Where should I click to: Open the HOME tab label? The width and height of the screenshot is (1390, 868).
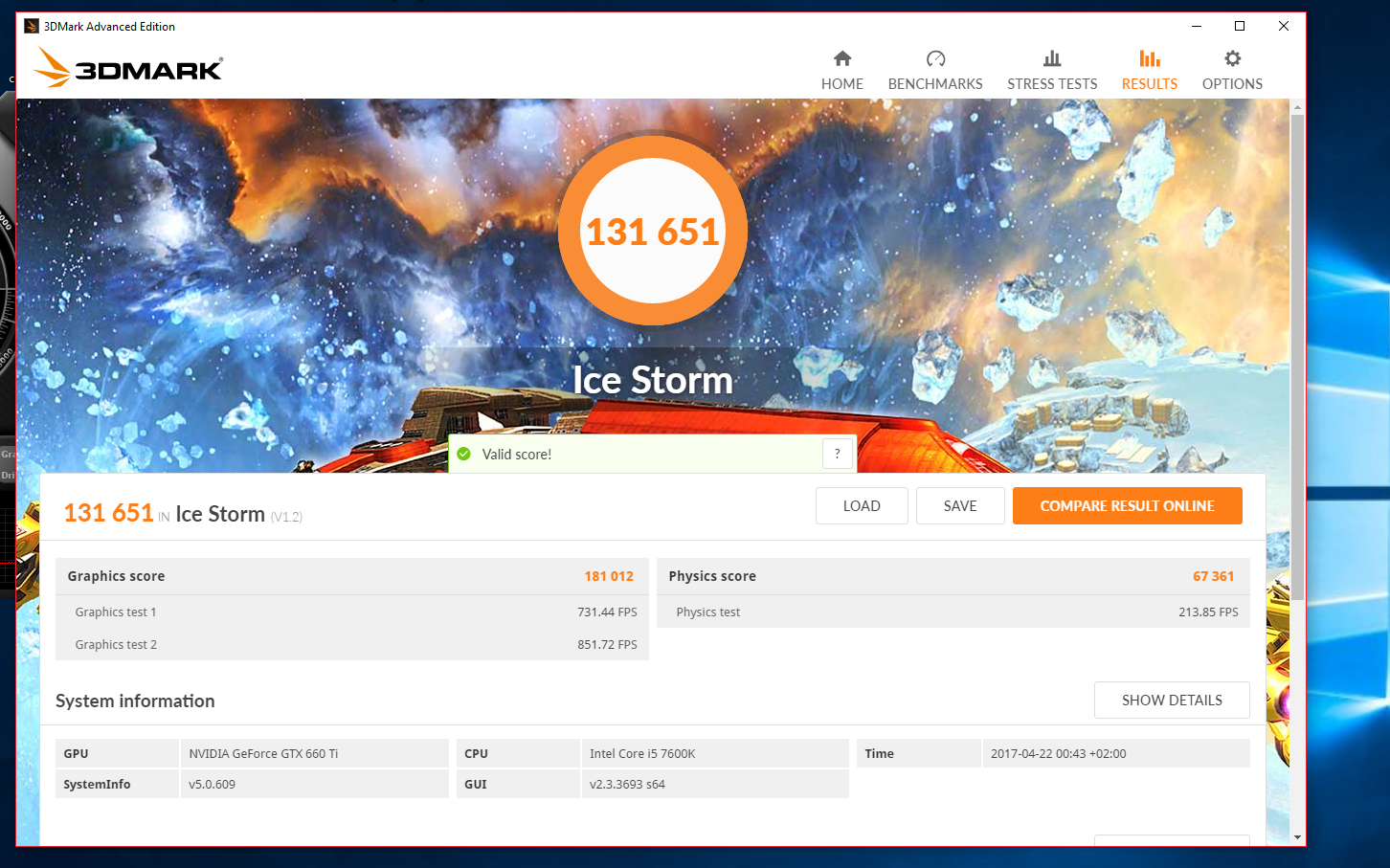point(842,84)
